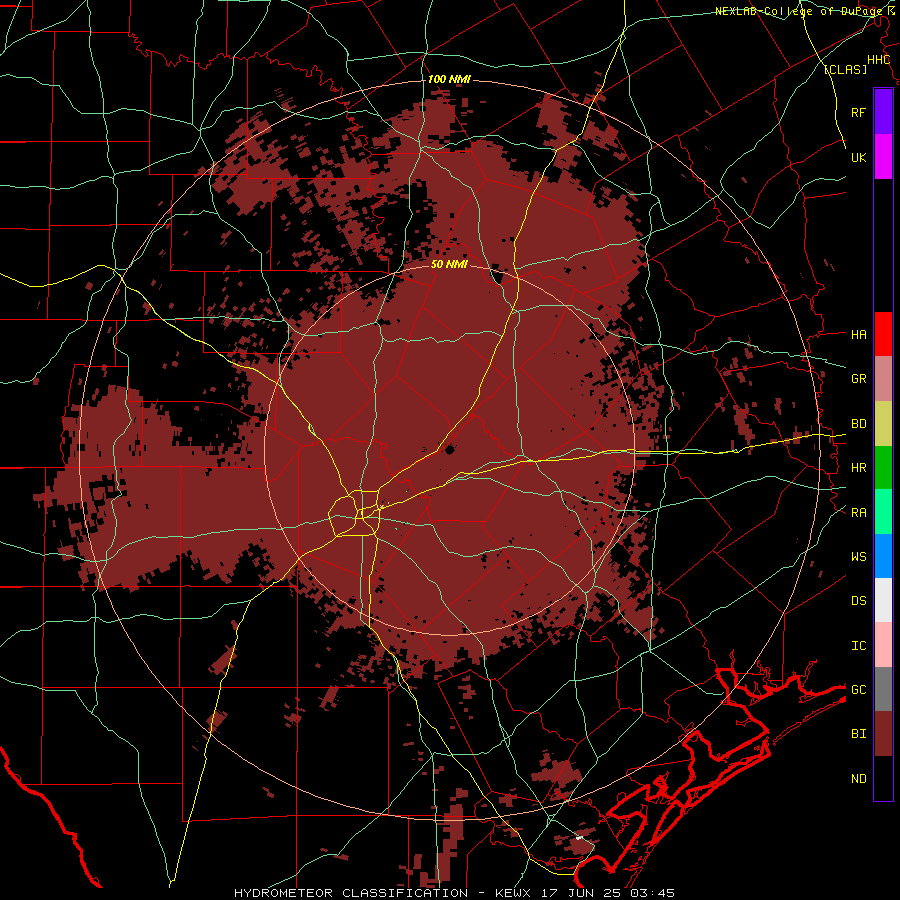Click the mint RA legend color swatch

pos(883,511)
